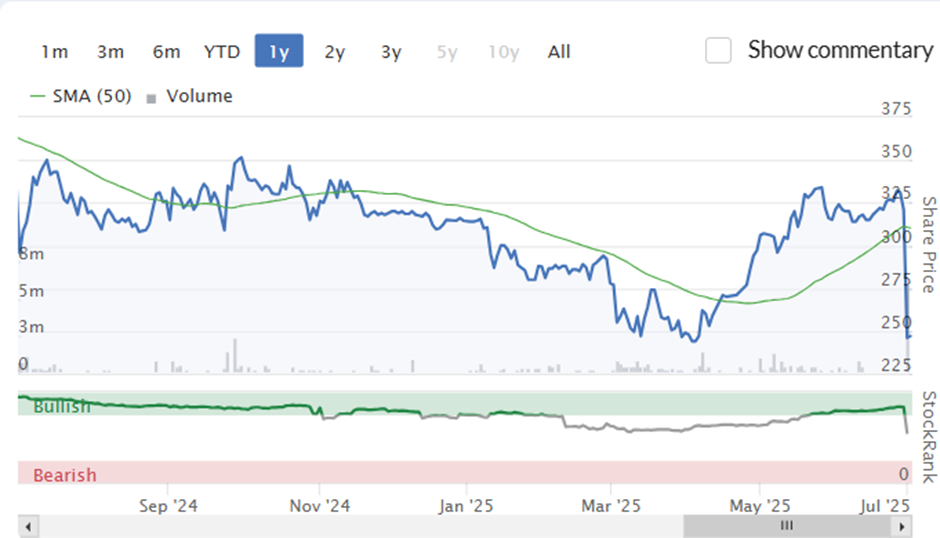Viewport: 940px width, 538px height.
Task: Click the Show commentary label
Action: (840, 50)
